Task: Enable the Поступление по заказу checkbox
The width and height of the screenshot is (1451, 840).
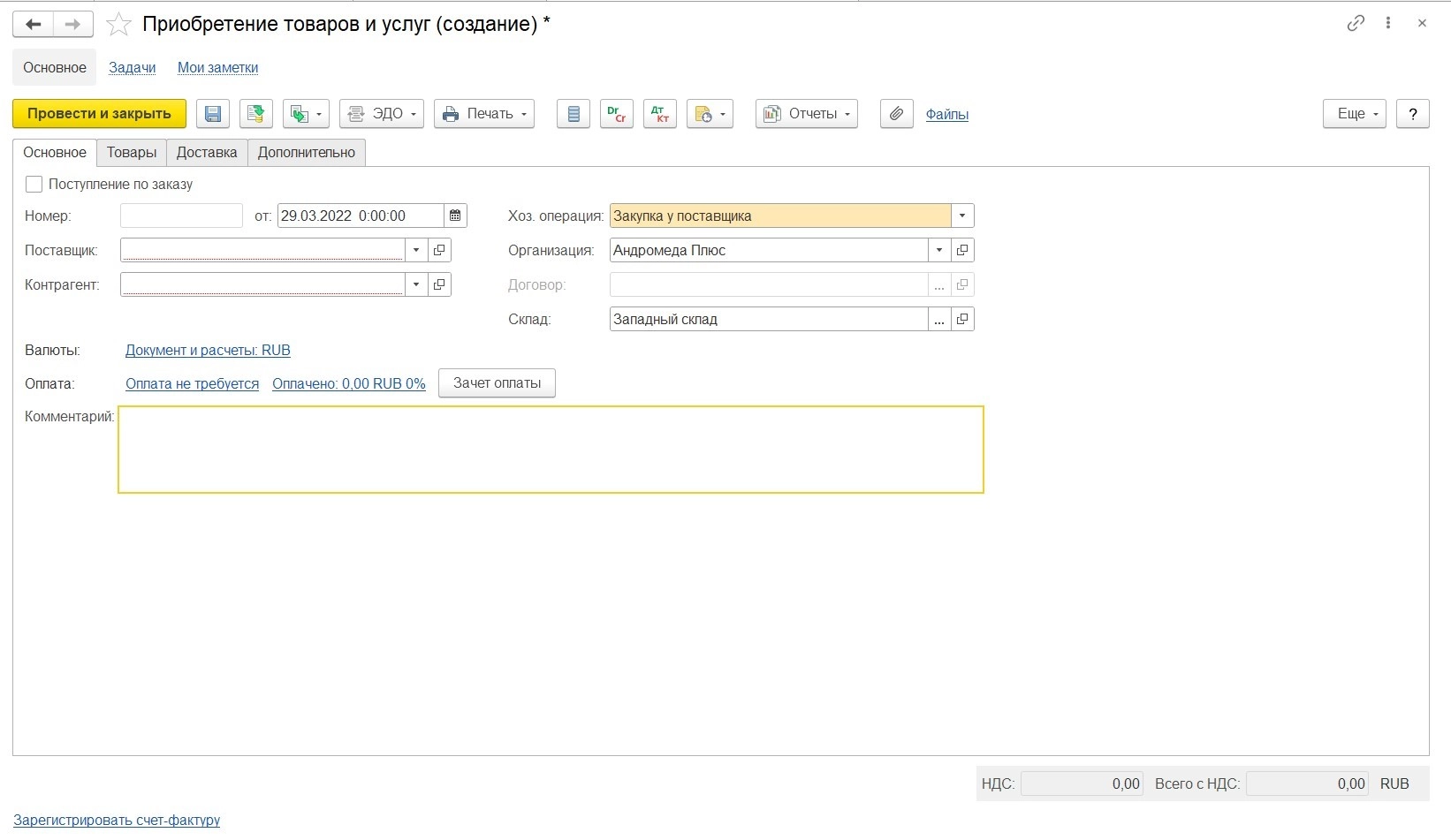Action: pos(34,185)
